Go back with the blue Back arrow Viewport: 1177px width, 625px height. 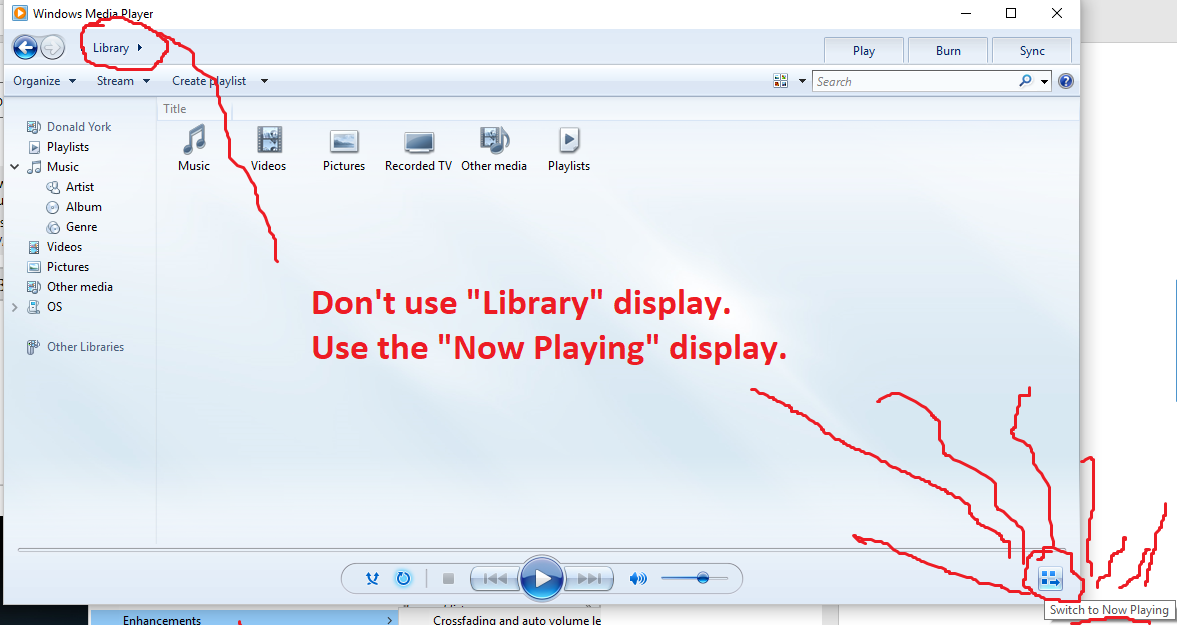[x=26, y=49]
